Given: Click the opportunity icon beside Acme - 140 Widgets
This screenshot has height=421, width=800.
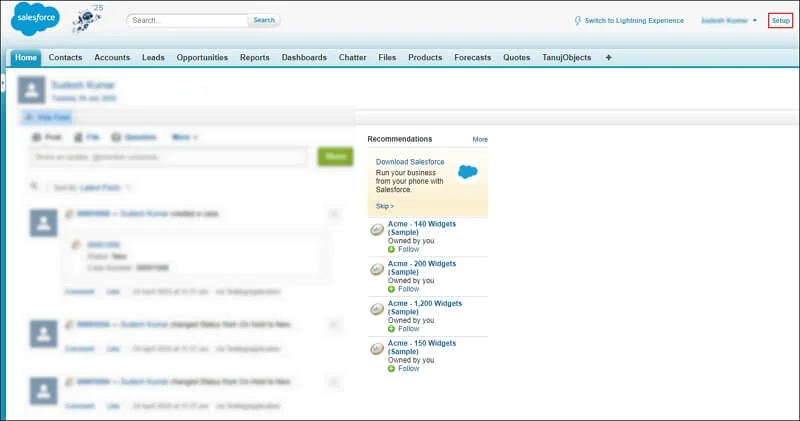Looking at the screenshot, I should [377, 230].
